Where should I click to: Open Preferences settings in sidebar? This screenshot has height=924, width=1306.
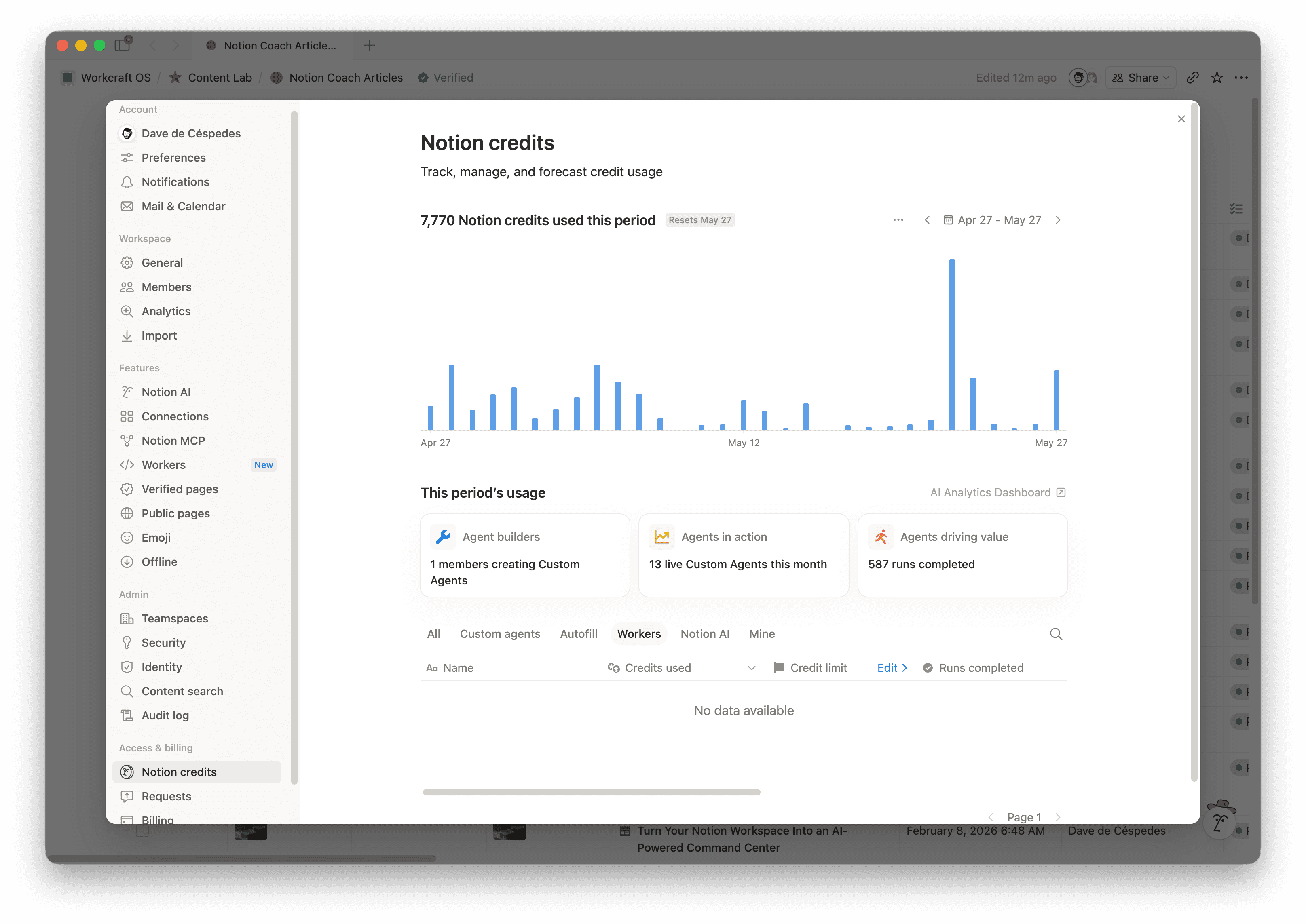197,158
